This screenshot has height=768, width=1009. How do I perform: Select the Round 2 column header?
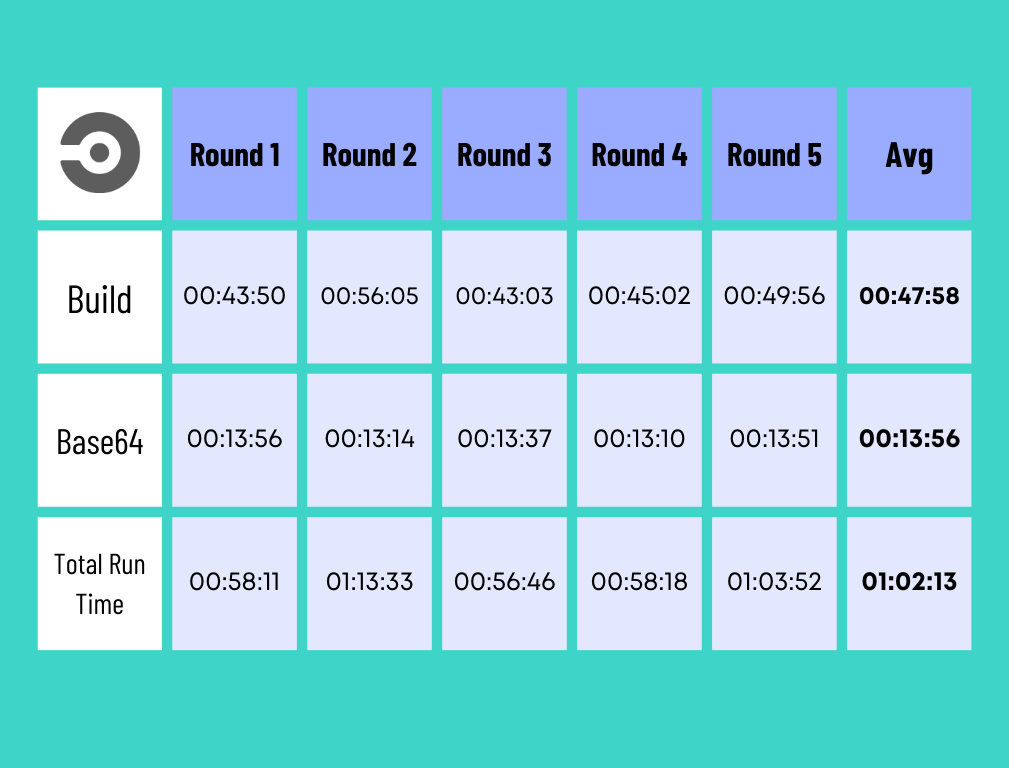click(370, 155)
